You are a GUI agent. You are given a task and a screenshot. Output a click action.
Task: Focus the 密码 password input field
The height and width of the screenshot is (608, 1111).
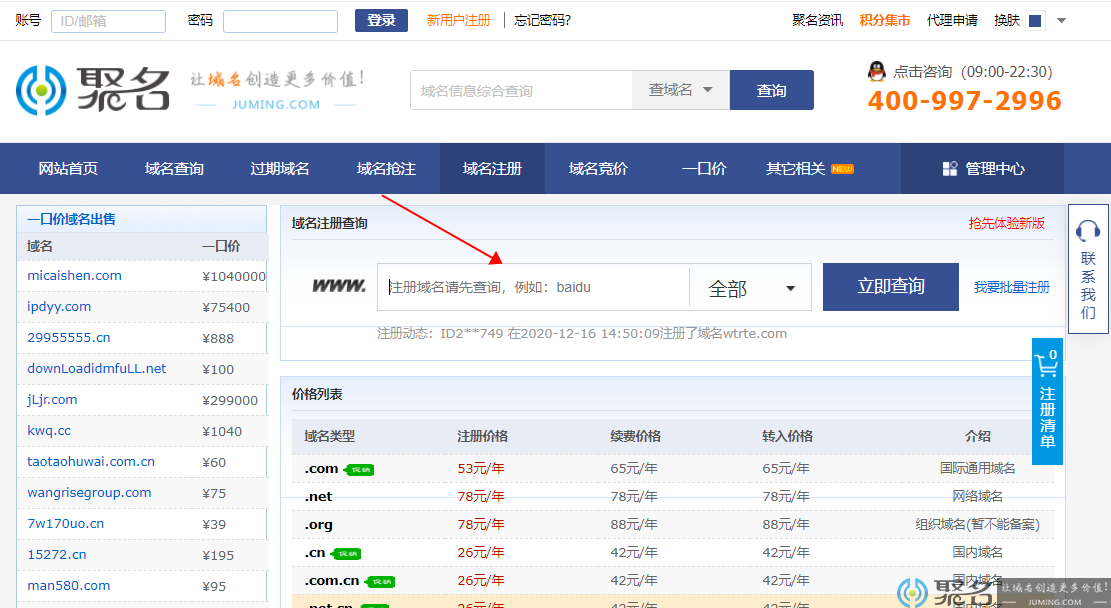[281, 21]
